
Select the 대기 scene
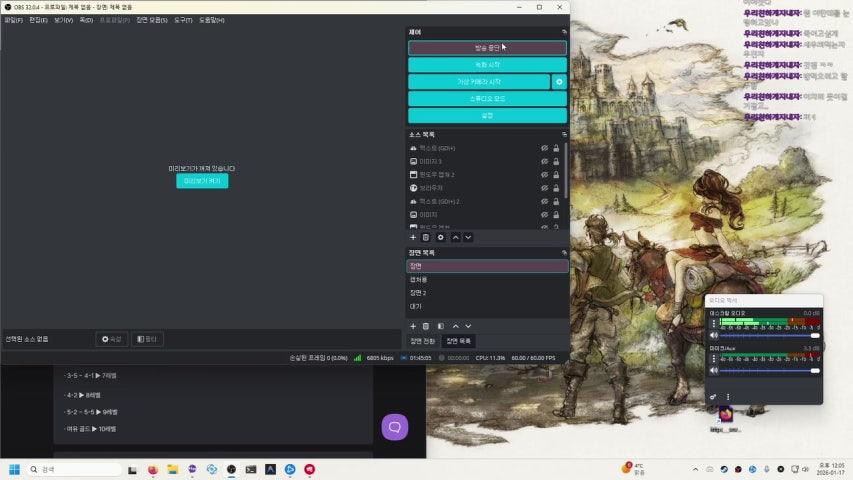point(487,306)
